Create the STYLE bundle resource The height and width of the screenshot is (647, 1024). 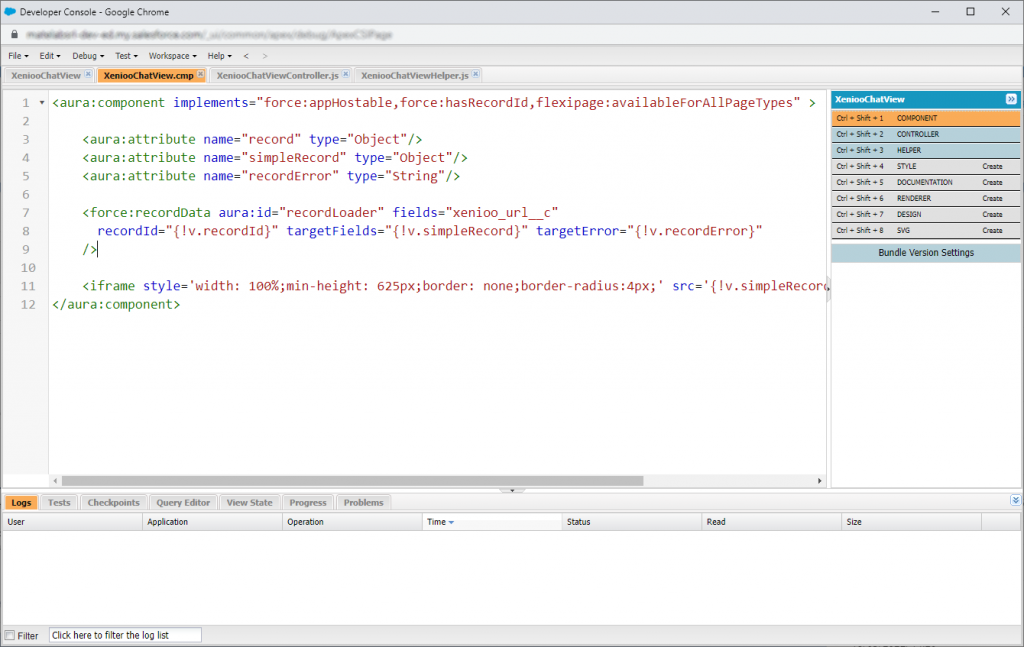[992, 166]
